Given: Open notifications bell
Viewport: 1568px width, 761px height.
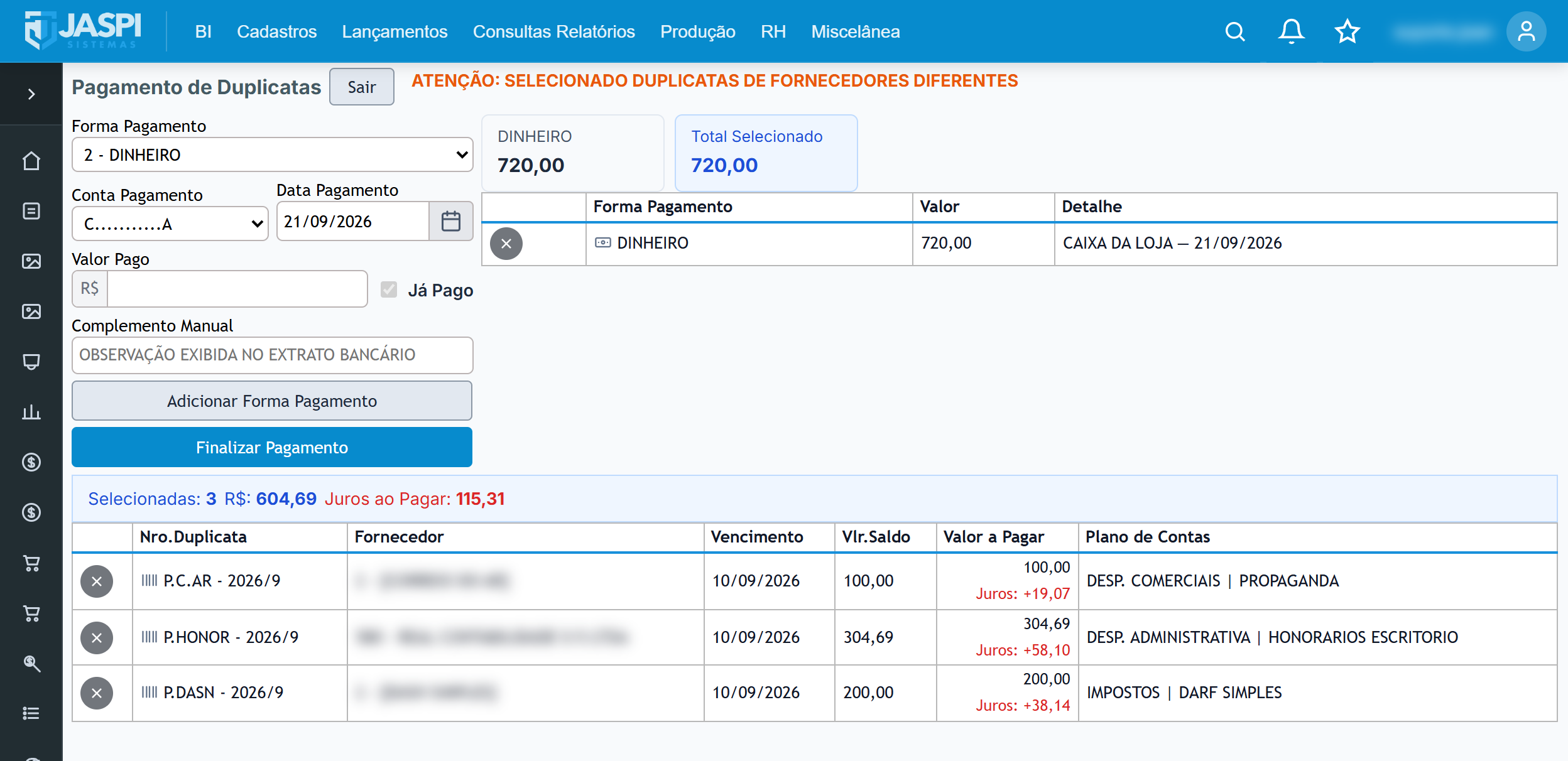Looking at the screenshot, I should (x=1291, y=31).
